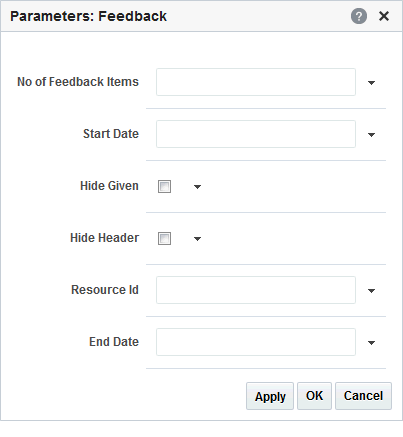Confirm parameters with the OK button
Screen dimensions: 403x437
(314, 396)
